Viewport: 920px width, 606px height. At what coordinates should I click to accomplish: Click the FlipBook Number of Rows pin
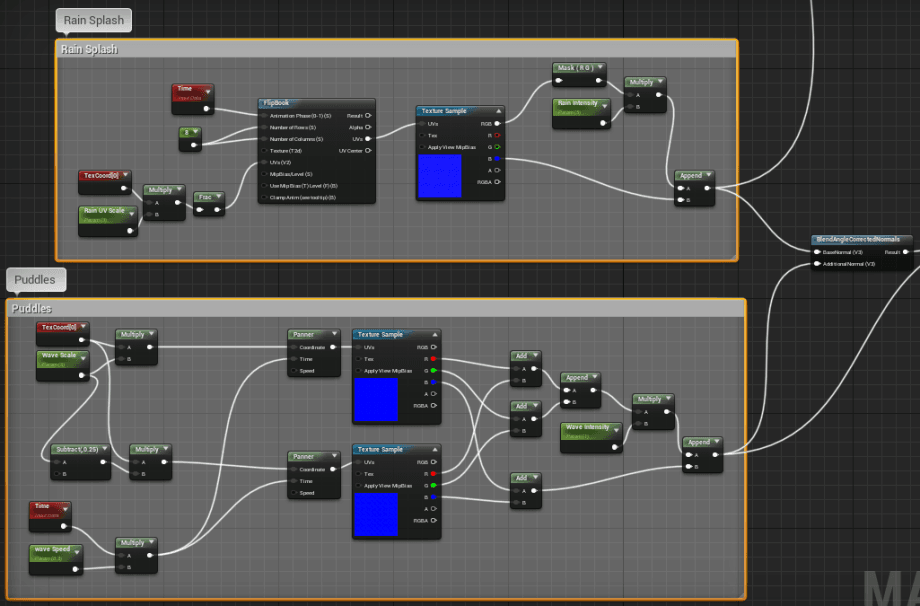tap(264, 127)
